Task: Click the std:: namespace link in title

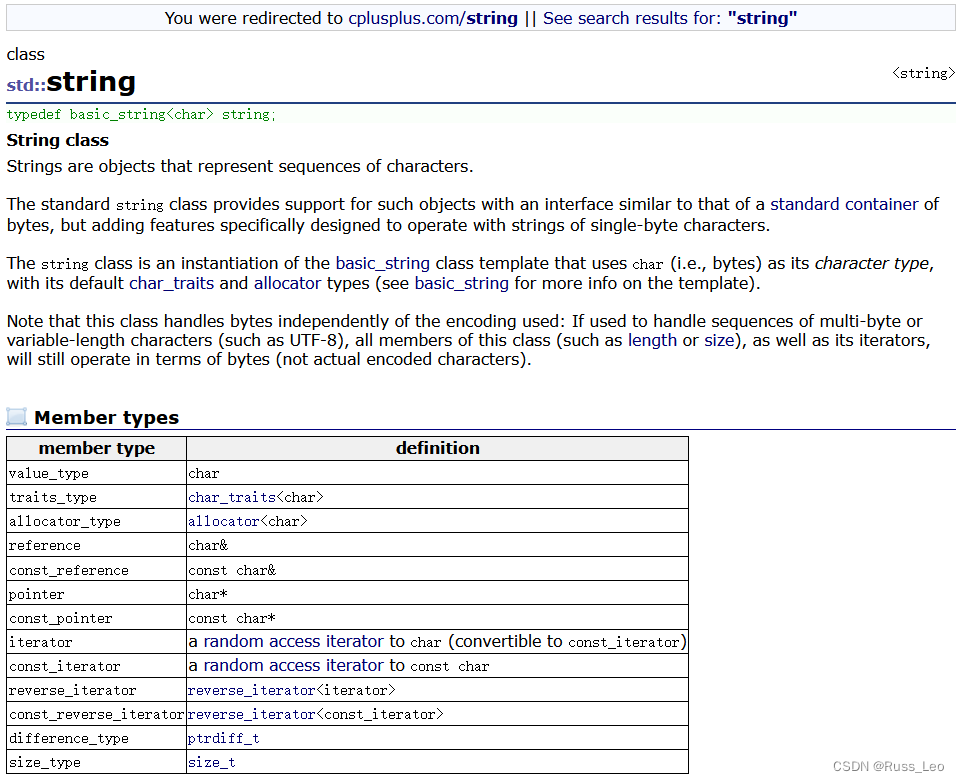Action: point(26,84)
